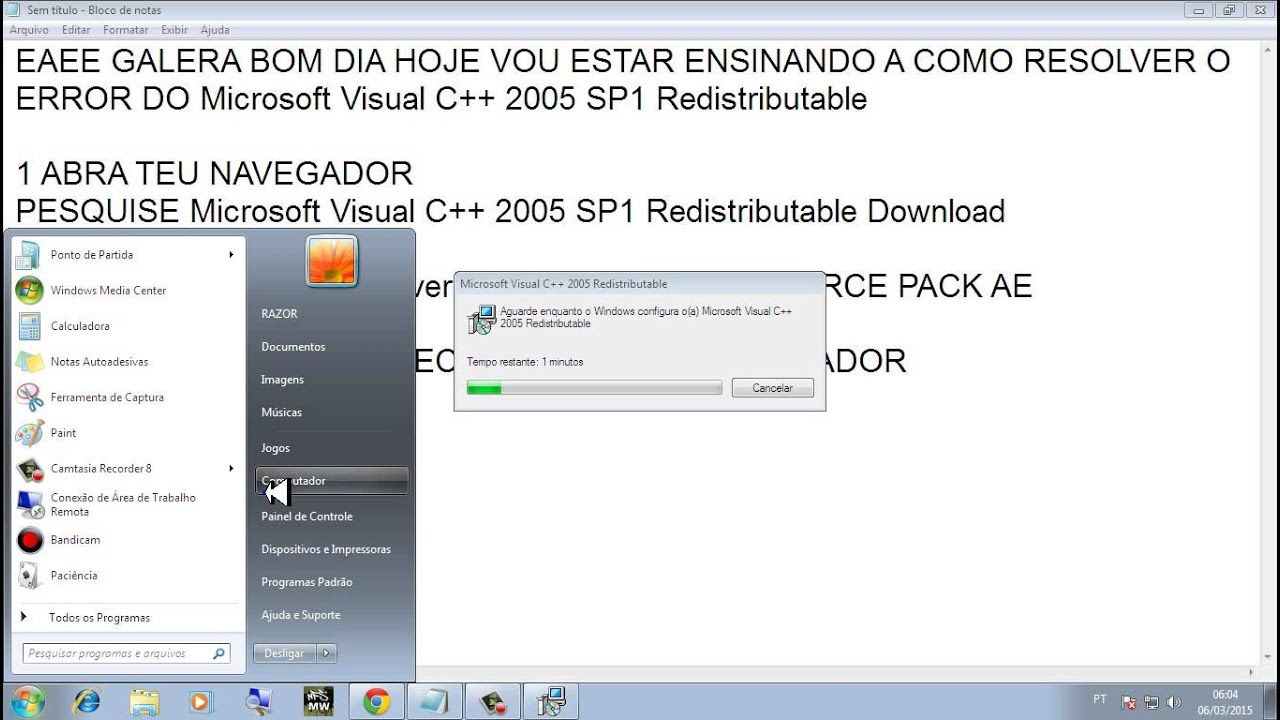
Task: Launch Bandicam from Start menu
Action: (x=125, y=540)
